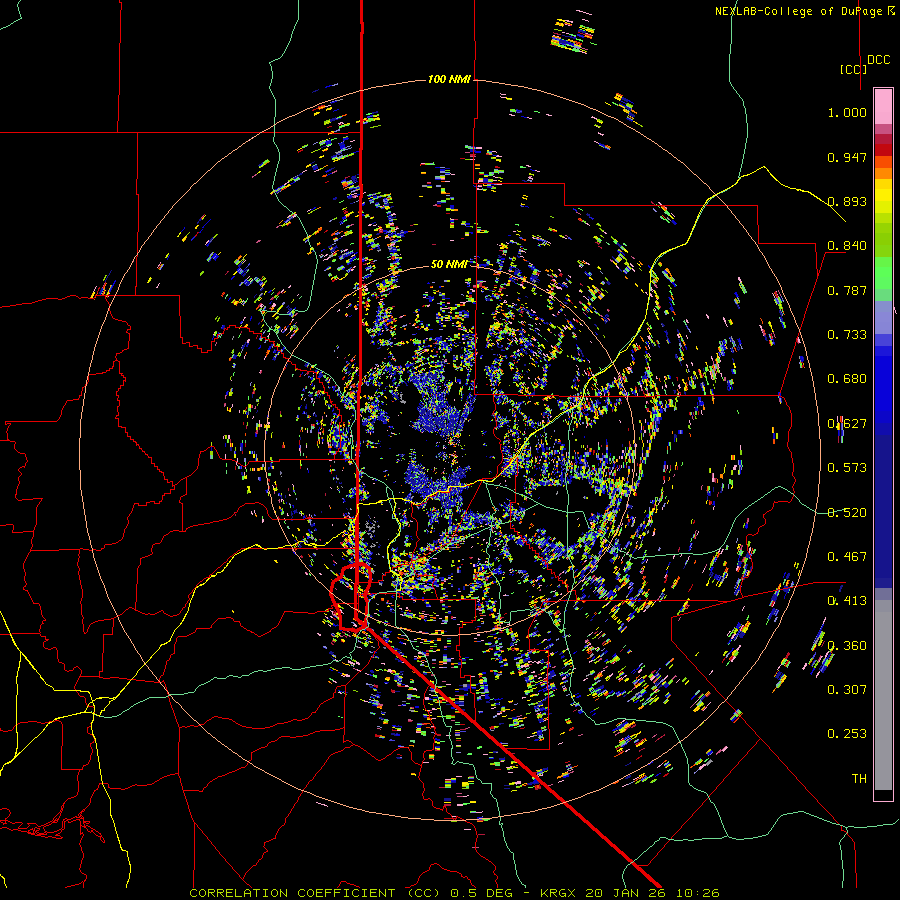Image resolution: width=900 pixels, height=900 pixels.
Task: Click the red polygon outline near radar center
Action: point(351,597)
